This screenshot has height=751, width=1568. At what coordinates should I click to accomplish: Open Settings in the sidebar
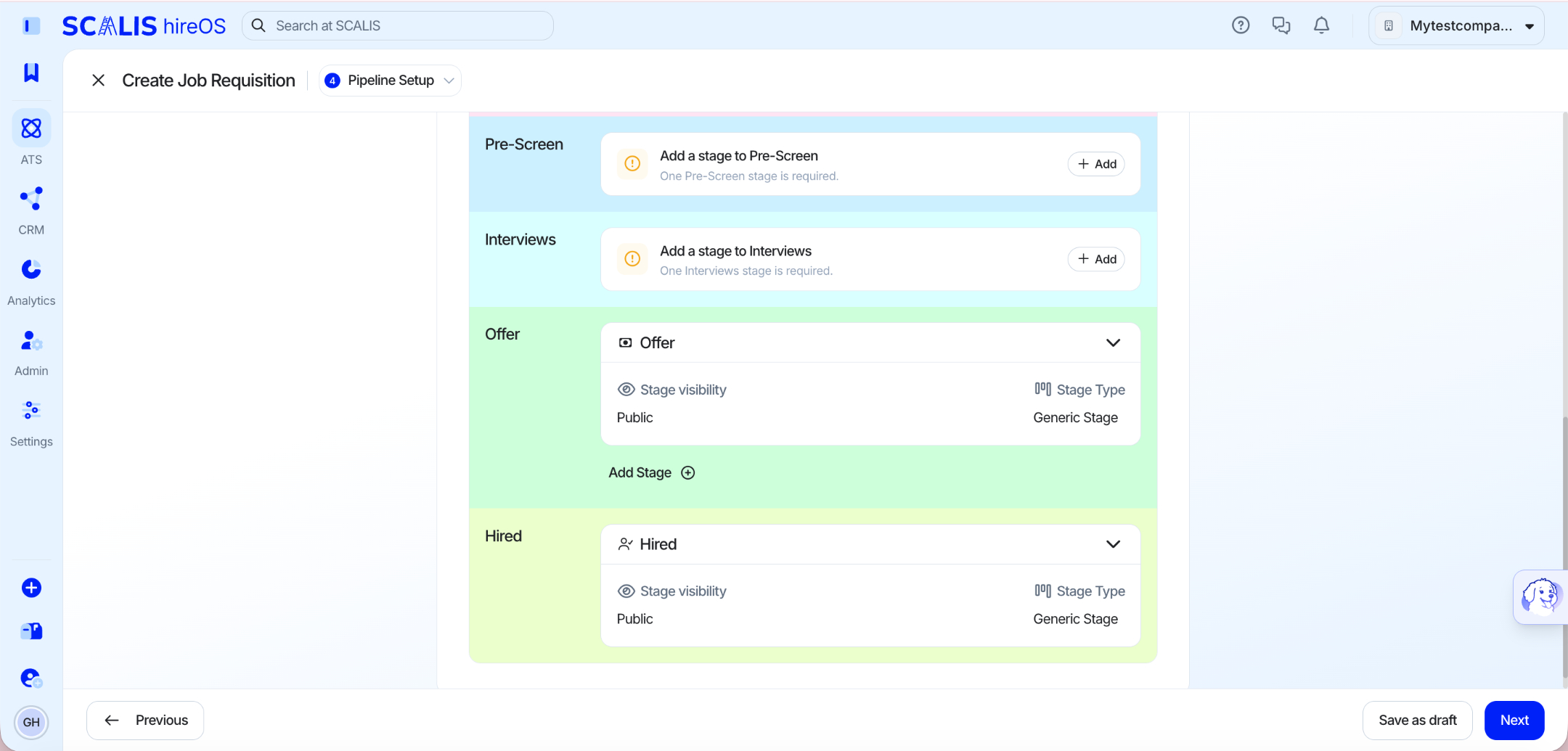(31, 423)
